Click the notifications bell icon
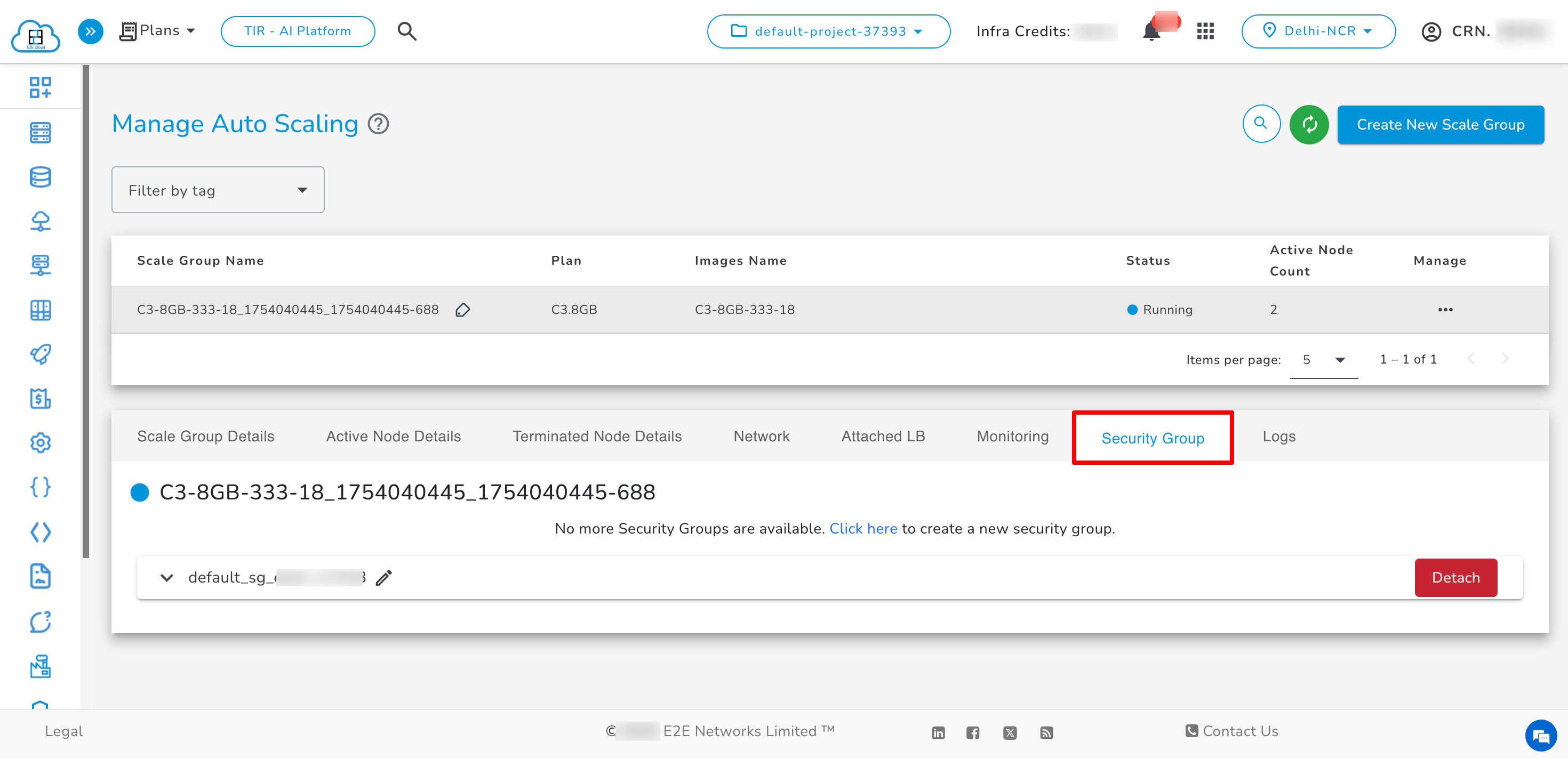 click(1151, 31)
